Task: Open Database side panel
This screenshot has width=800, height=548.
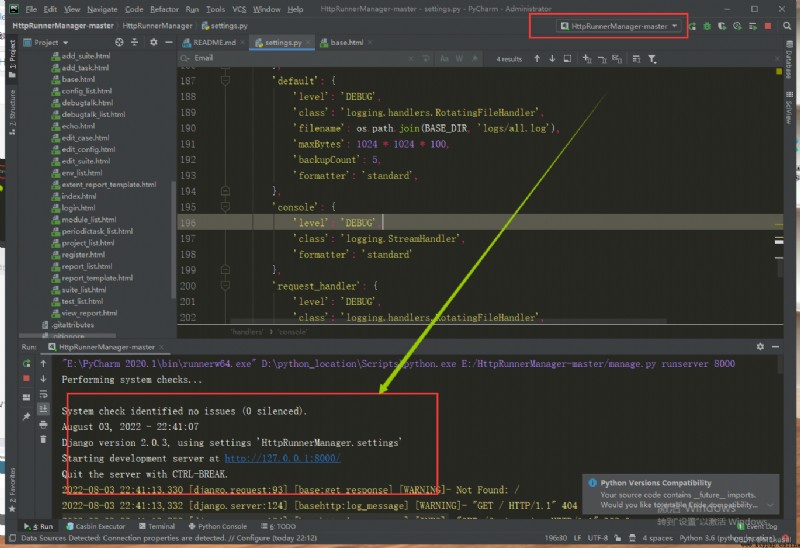Action: (x=789, y=60)
